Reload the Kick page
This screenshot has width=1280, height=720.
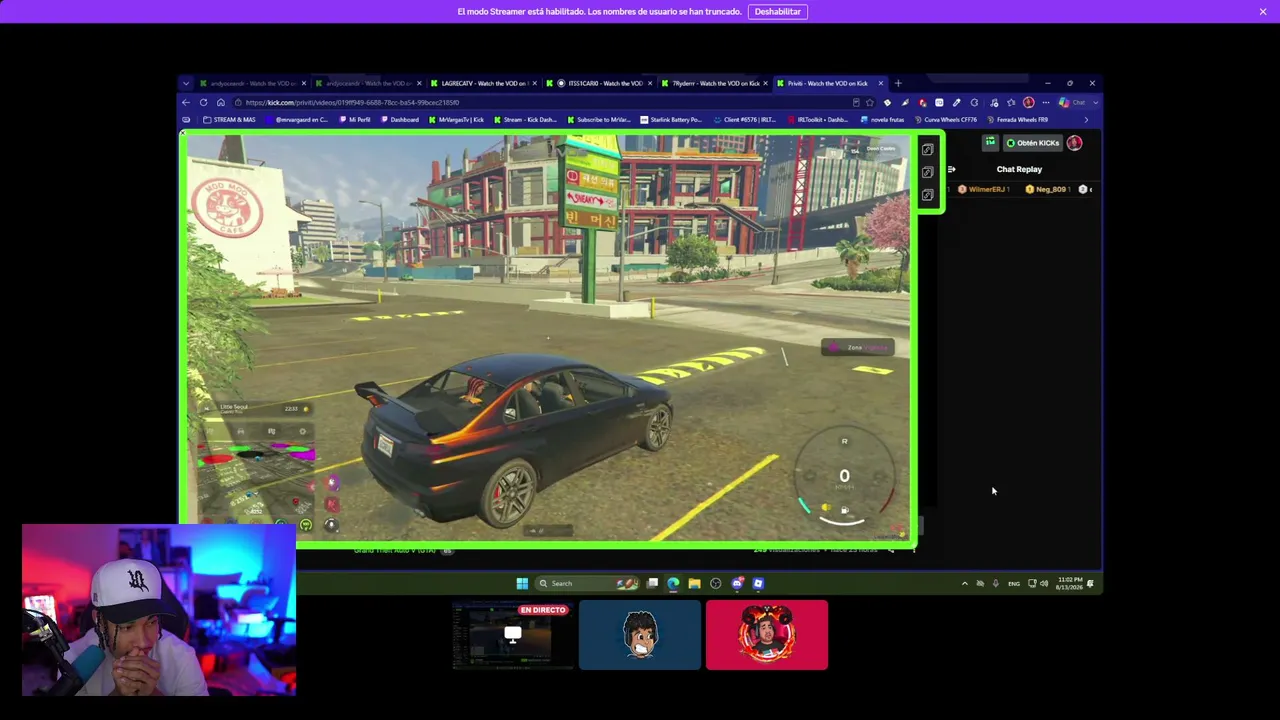click(204, 102)
